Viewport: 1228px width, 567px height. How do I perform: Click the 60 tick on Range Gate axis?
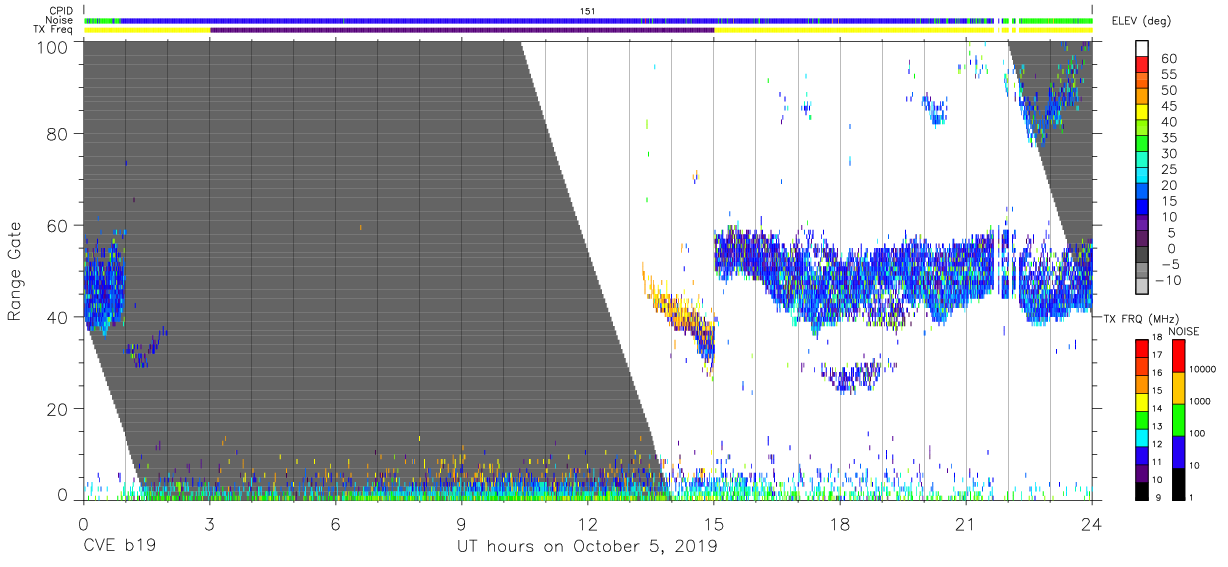tap(56, 225)
